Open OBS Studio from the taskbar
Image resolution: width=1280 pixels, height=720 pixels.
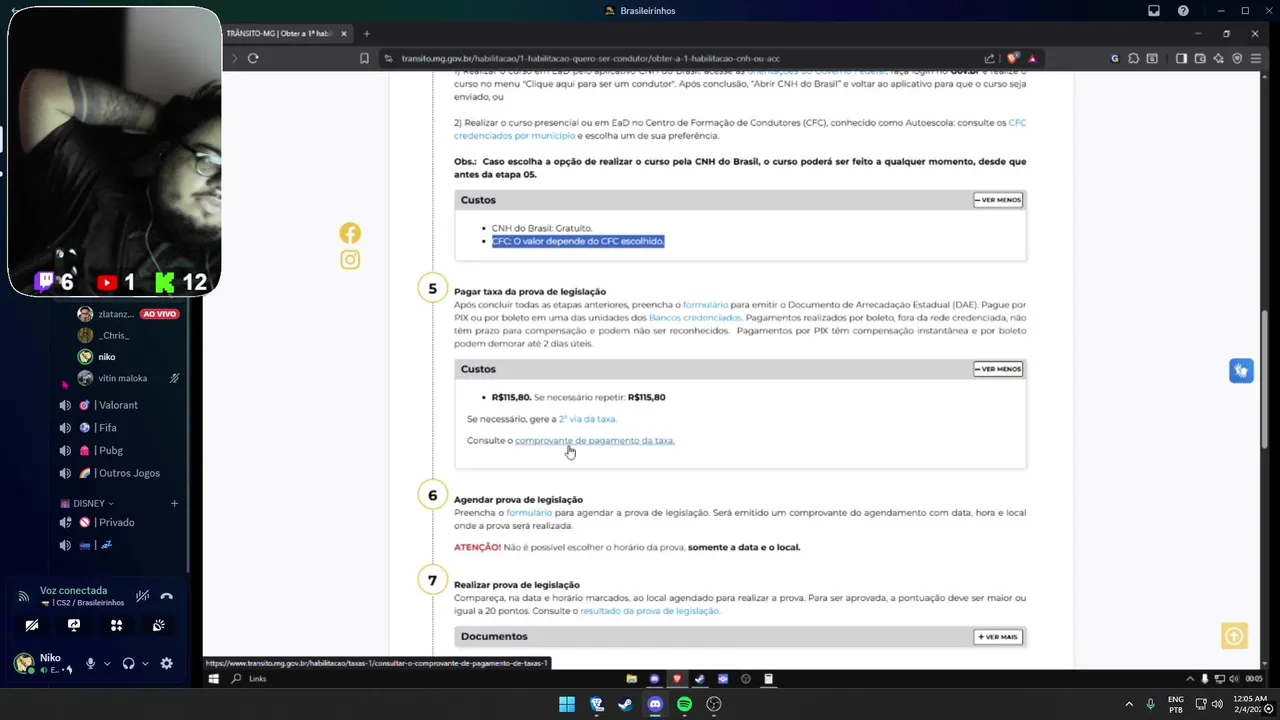coord(714,704)
